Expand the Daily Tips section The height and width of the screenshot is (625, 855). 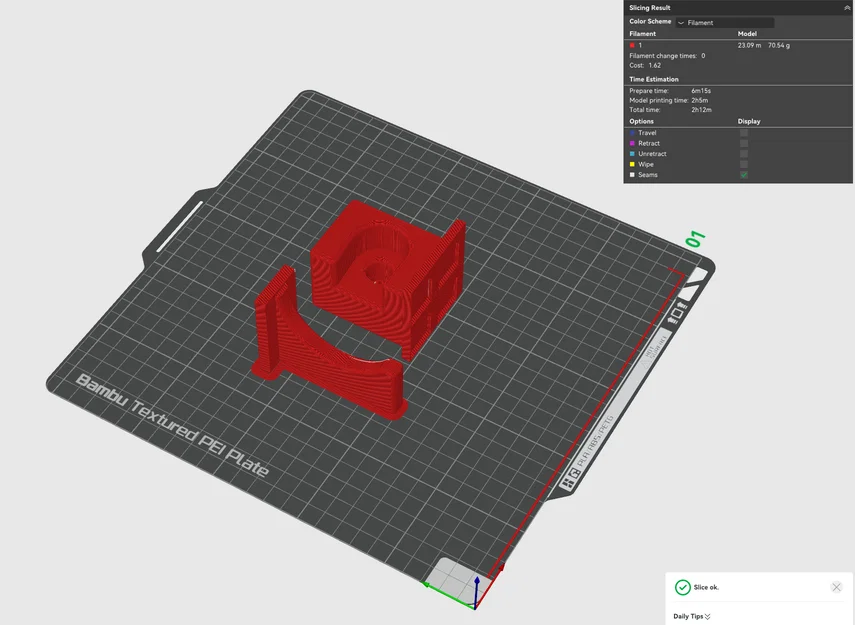pyautogui.click(x=691, y=616)
